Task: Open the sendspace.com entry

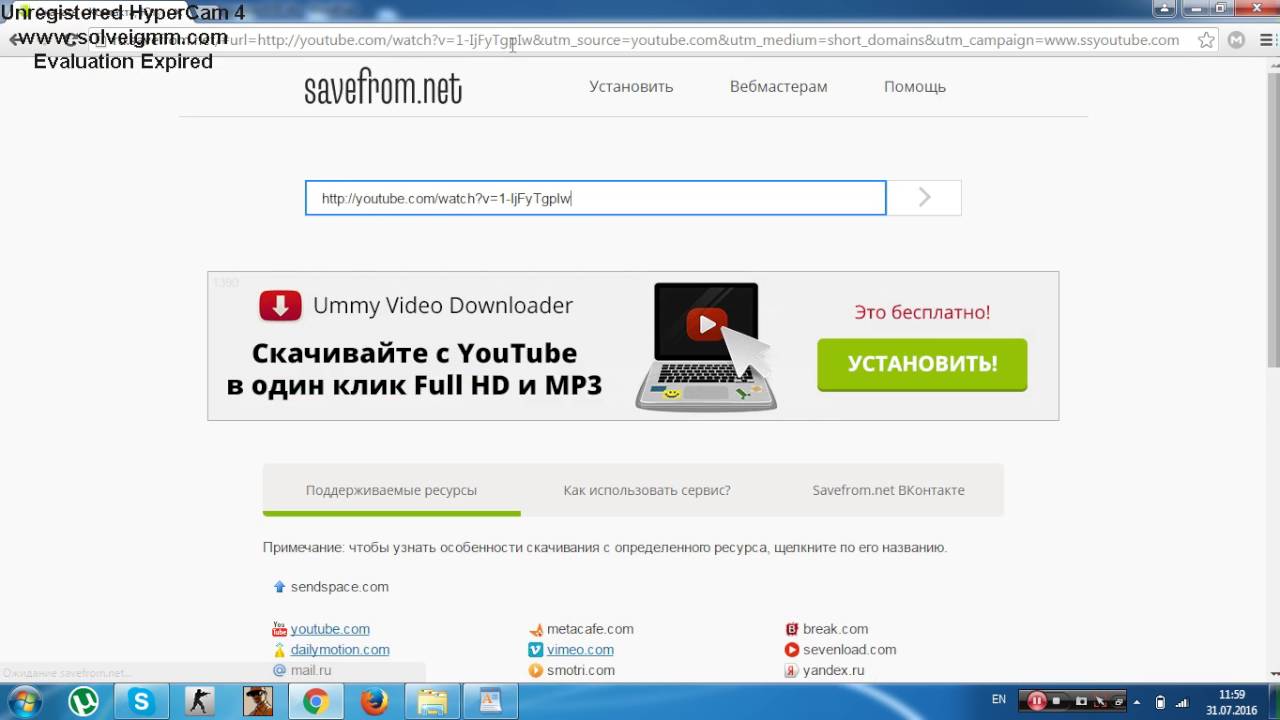Action: pos(340,587)
